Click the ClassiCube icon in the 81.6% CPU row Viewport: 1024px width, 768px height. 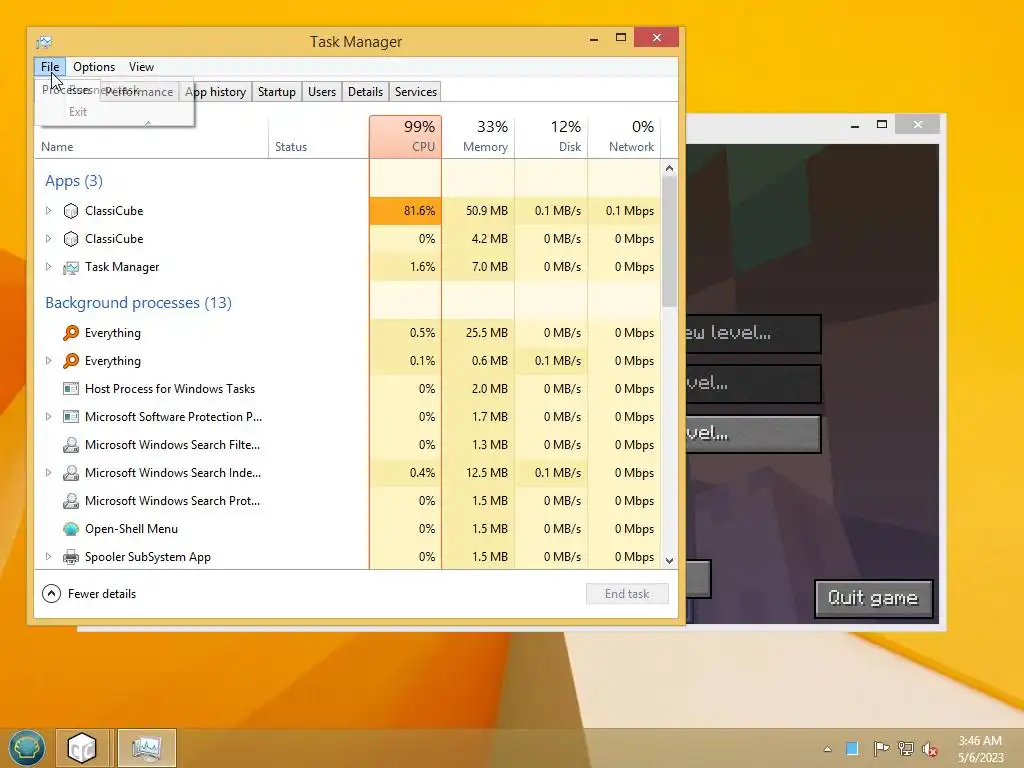[x=71, y=211]
